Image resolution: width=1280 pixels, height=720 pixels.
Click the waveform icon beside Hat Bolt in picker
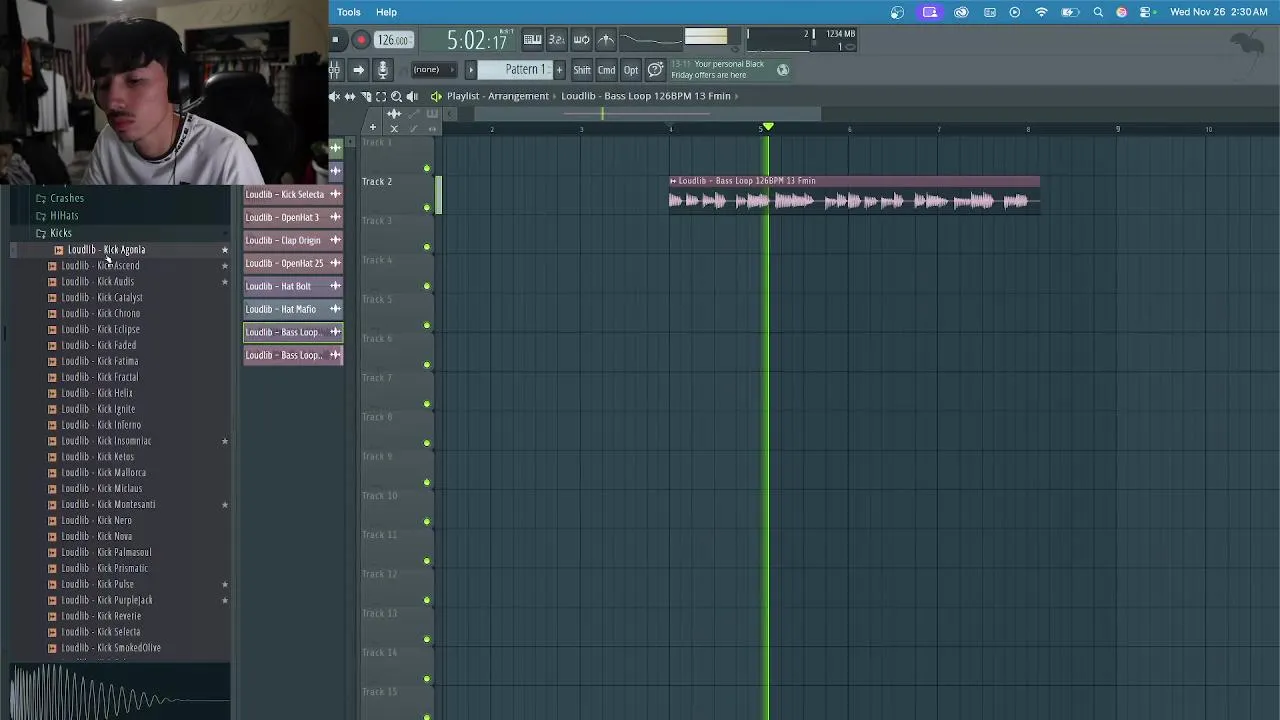click(x=335, y=286)
